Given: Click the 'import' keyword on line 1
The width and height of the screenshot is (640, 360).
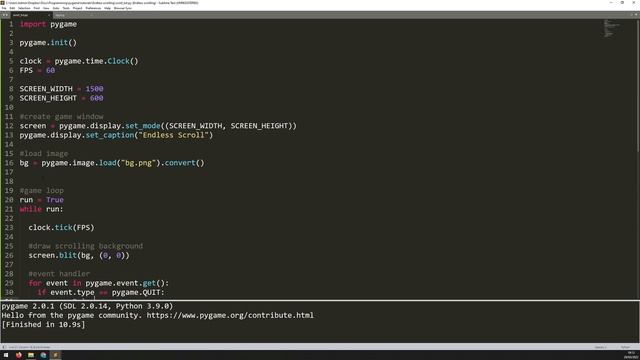Looking at the screenshot, I should coord(33,24).
